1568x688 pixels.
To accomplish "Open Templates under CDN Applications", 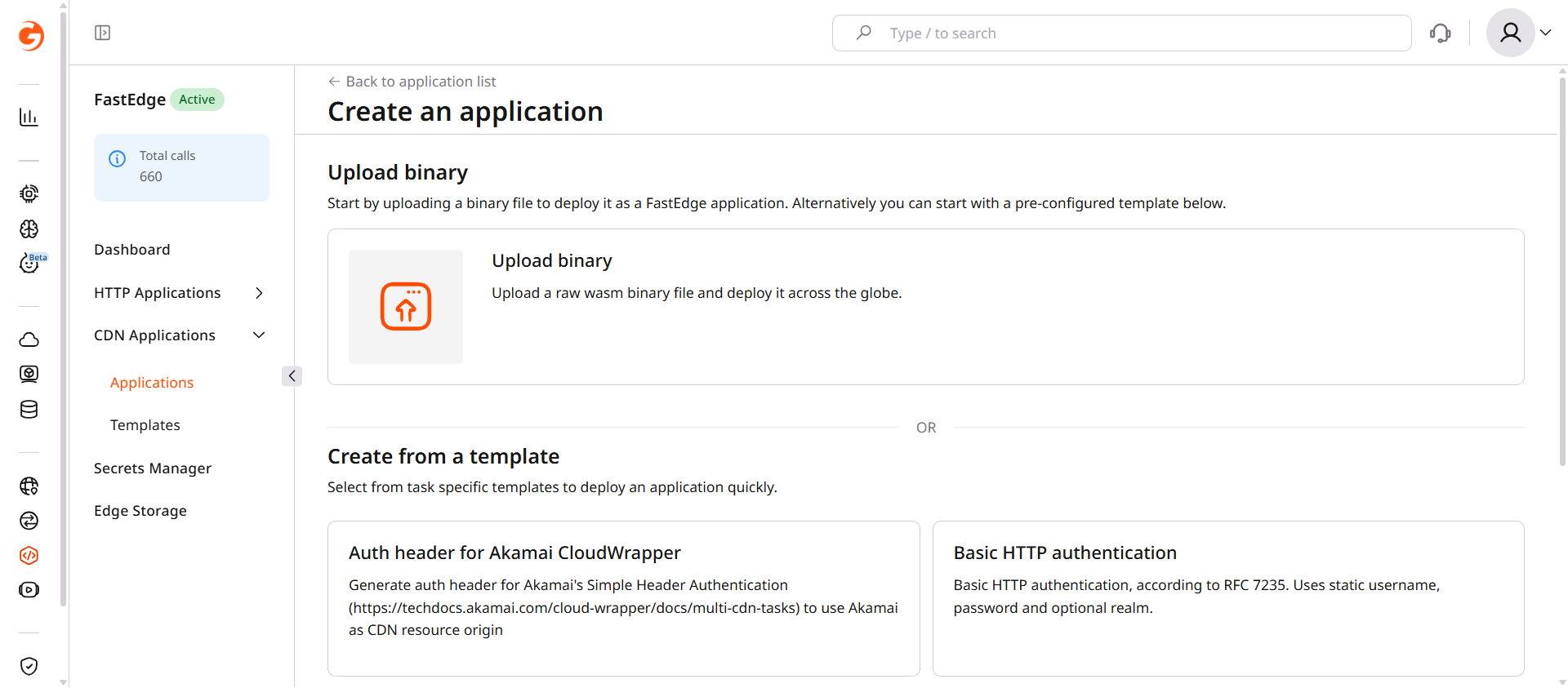I will click(145, 425).
